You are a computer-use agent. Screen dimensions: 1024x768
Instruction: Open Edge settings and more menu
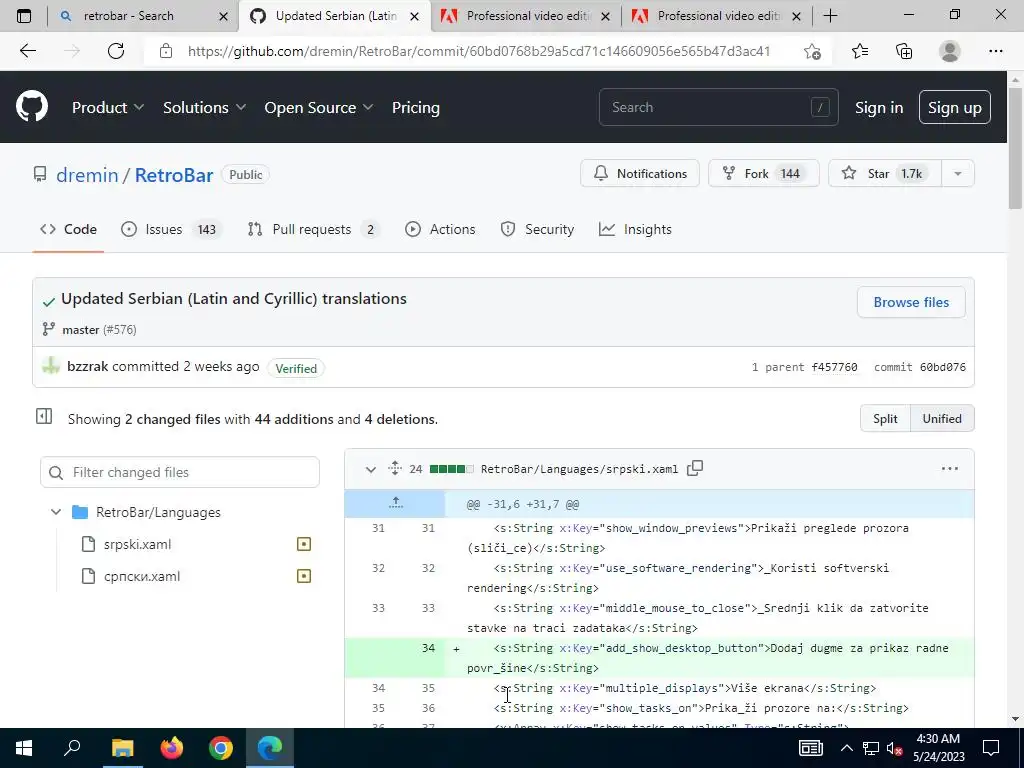(x=995, y=51)
